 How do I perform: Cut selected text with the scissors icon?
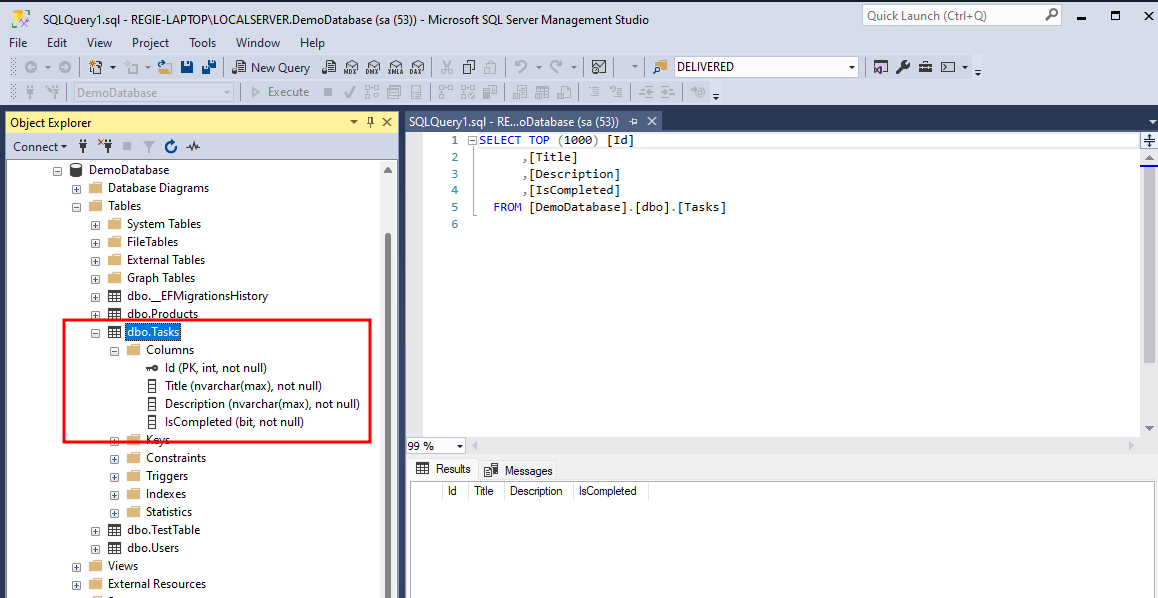(x=446, y=67)
